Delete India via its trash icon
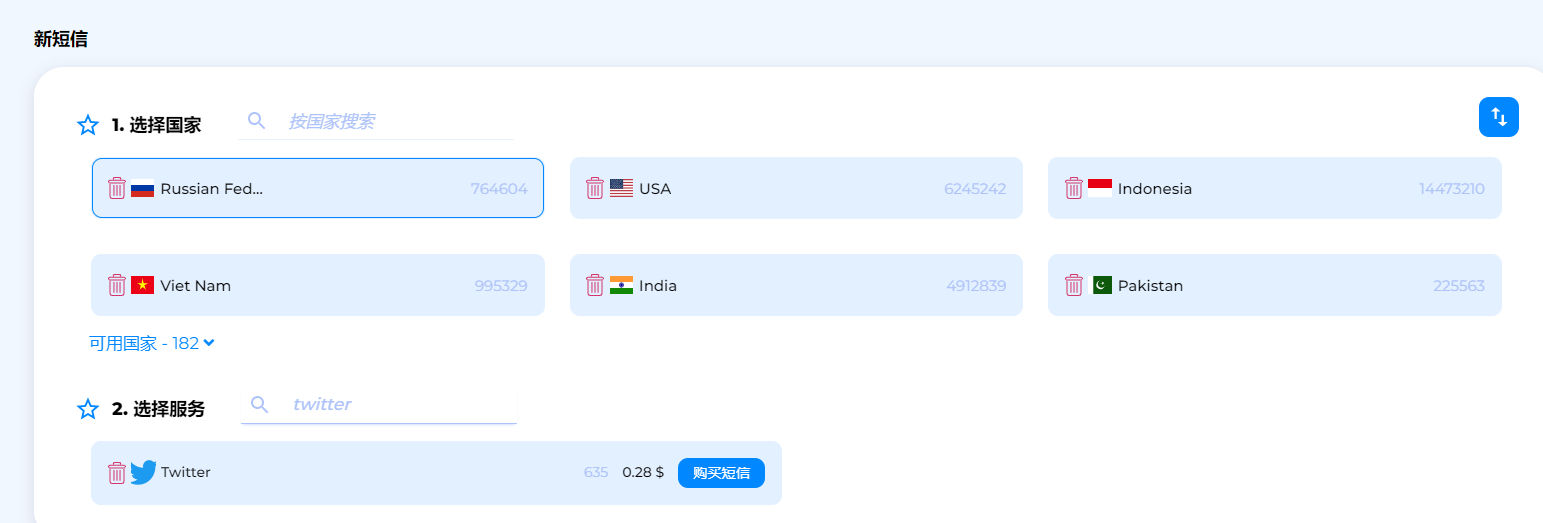Image resolution: width=1543 pixels, height=523 pixels. tap(595, 285)
